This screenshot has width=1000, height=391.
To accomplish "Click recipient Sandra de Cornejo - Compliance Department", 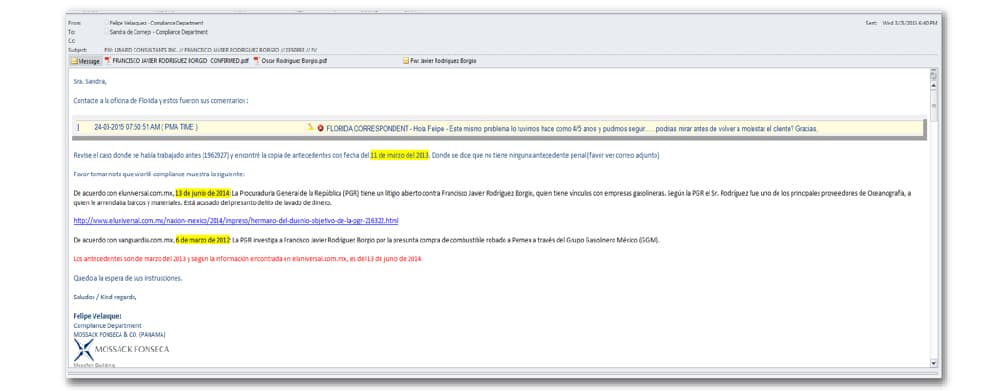I will (x=158, y=31).
